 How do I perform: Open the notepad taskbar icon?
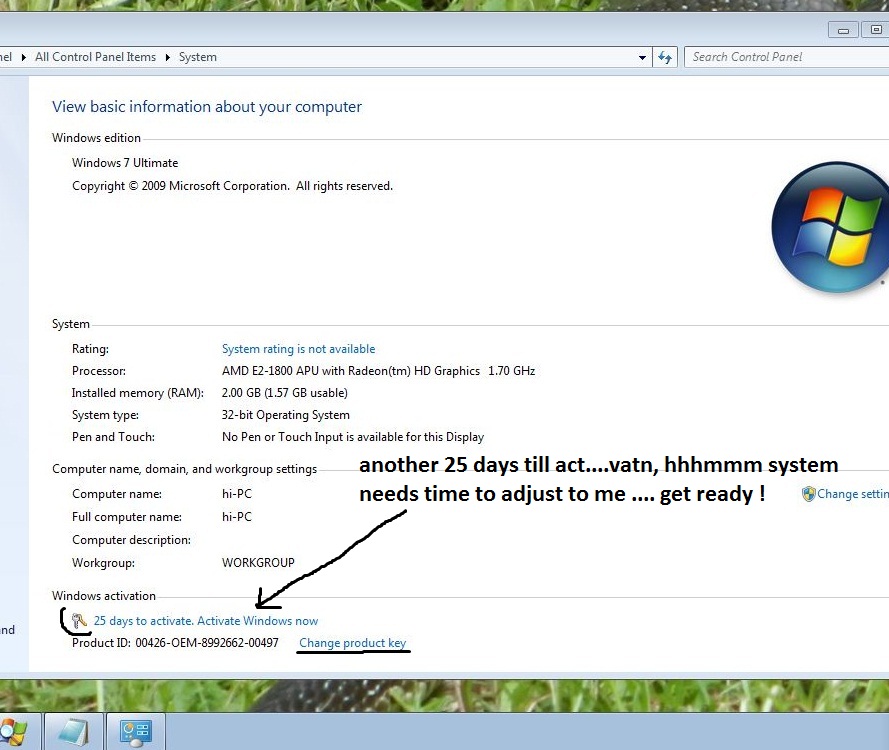74,732
